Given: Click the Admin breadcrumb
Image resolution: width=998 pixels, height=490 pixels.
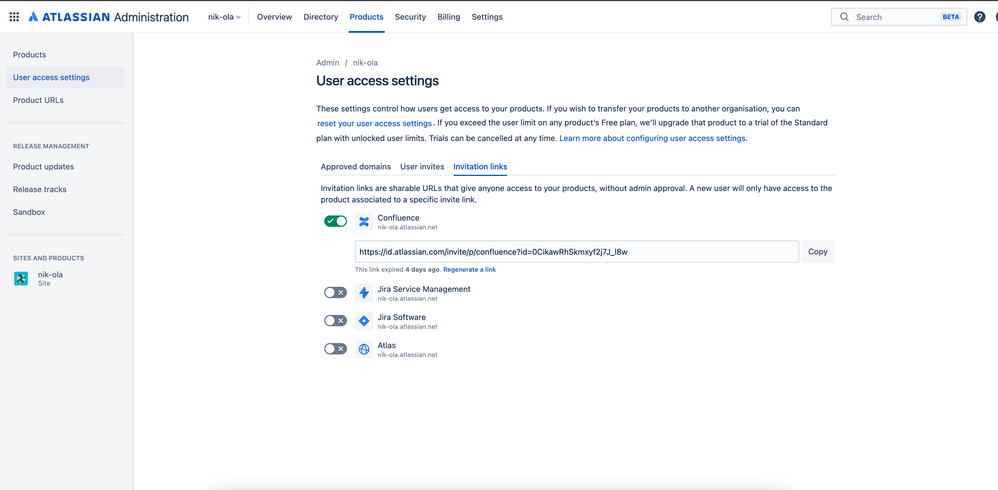Looking at the screenshot, I should pos(328,63).
